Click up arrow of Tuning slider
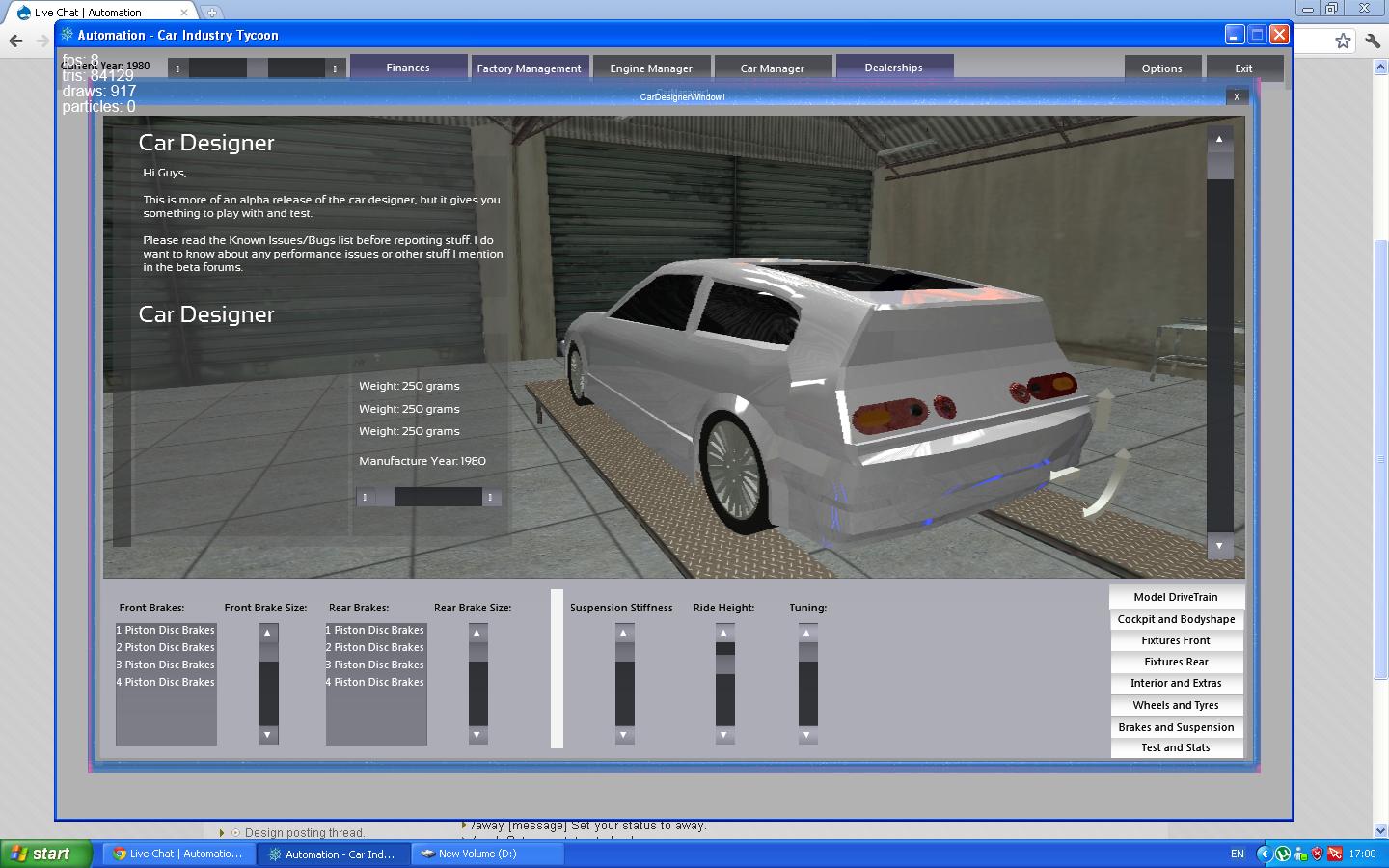 807,633
